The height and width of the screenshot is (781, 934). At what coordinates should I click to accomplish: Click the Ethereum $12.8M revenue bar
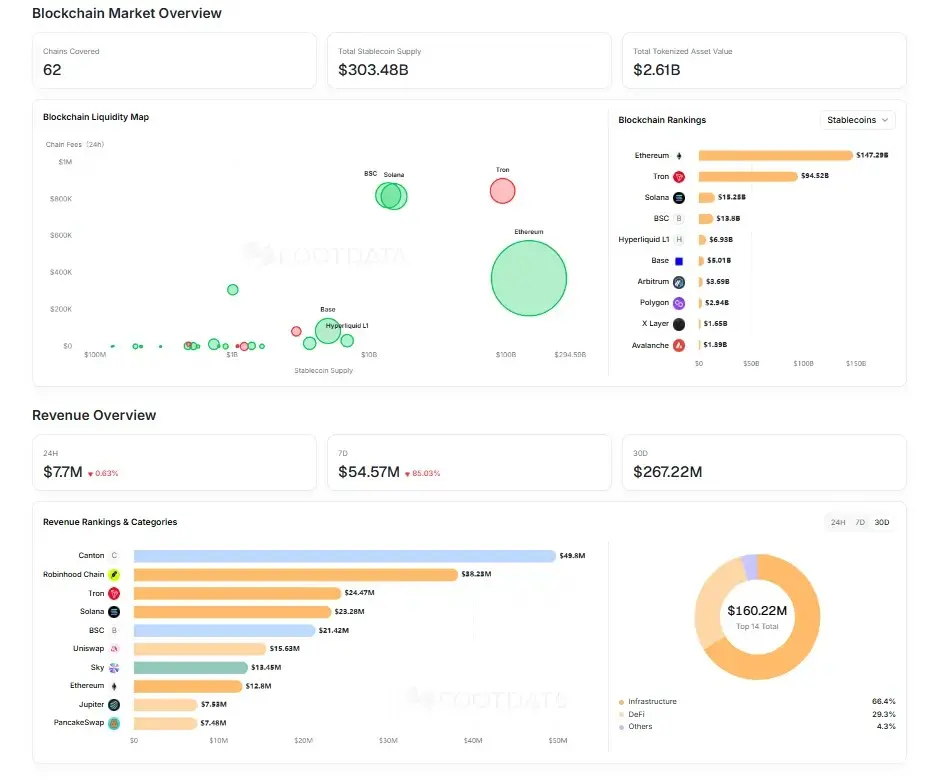coord(188,686)
